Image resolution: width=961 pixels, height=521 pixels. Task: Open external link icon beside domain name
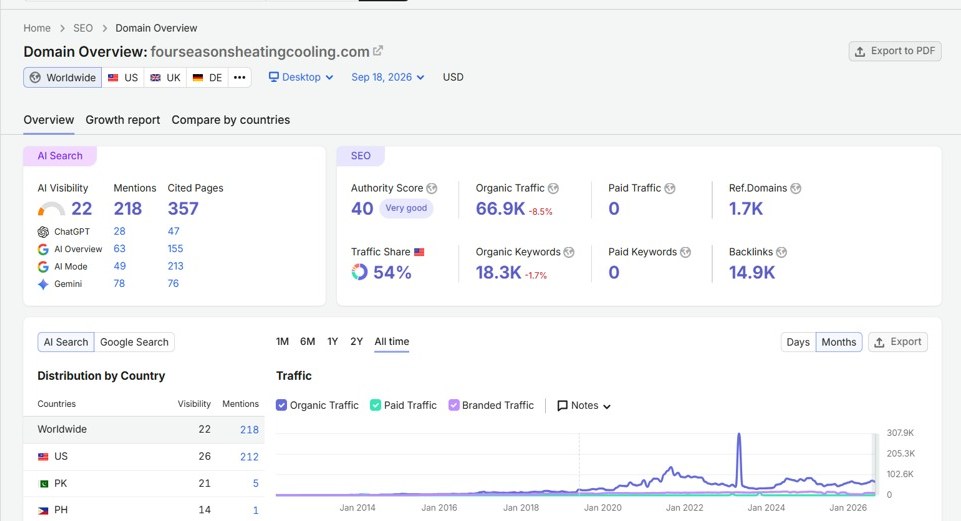coord(378,51)
